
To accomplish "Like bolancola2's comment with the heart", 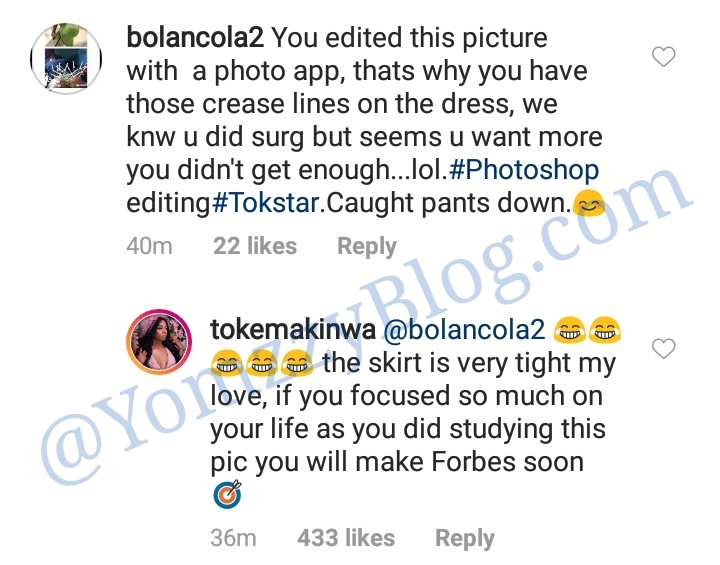I will coord(663,58).
